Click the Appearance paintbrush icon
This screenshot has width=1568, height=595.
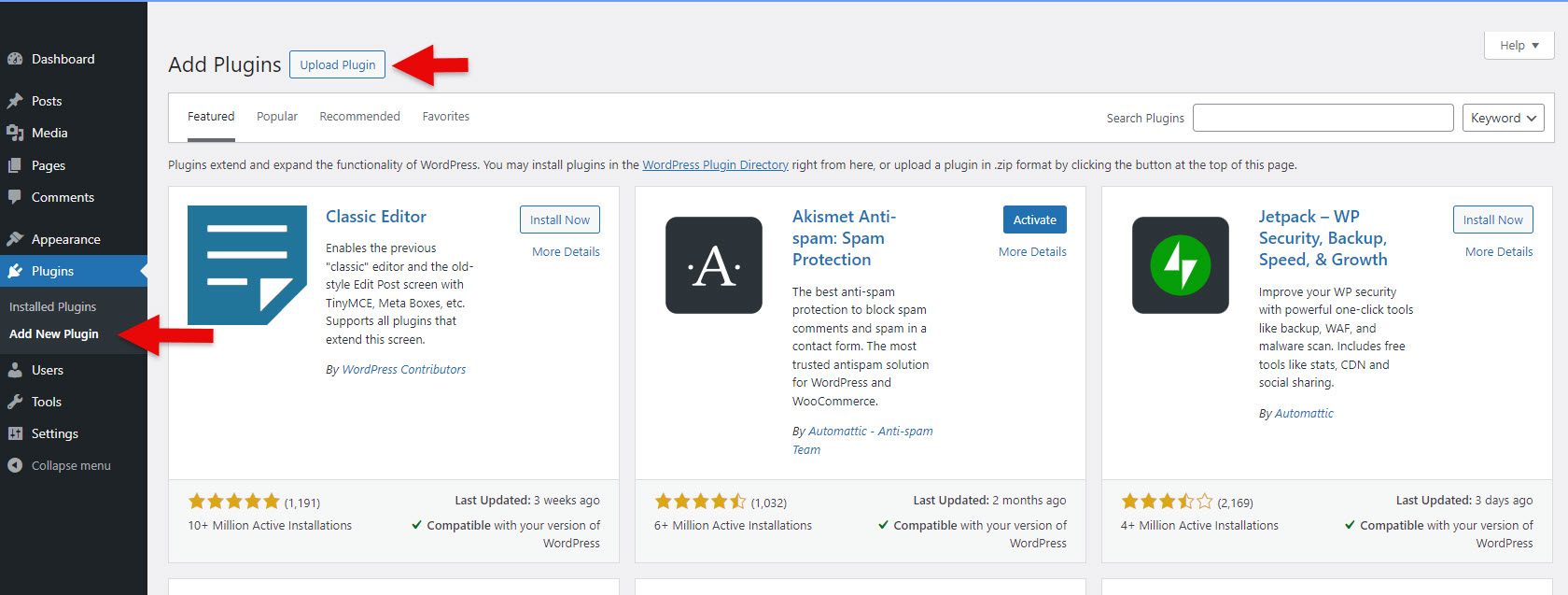[x=15, y=239]
